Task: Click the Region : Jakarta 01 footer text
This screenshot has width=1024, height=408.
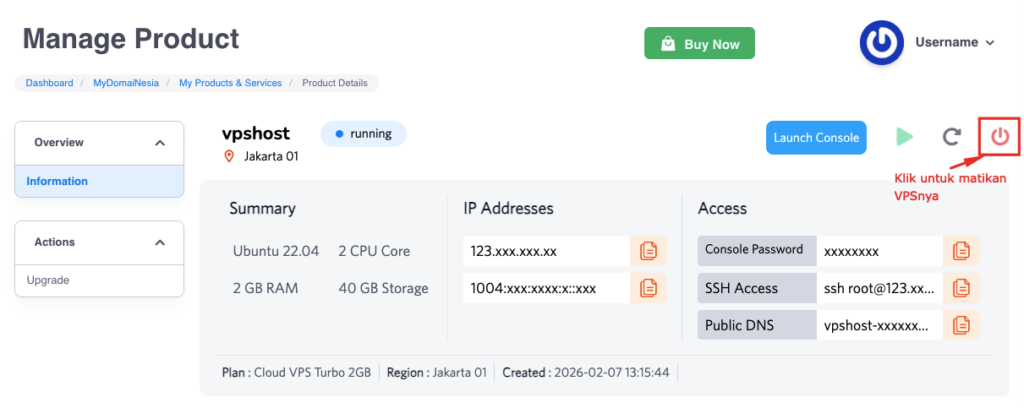Action: [437, 373]
